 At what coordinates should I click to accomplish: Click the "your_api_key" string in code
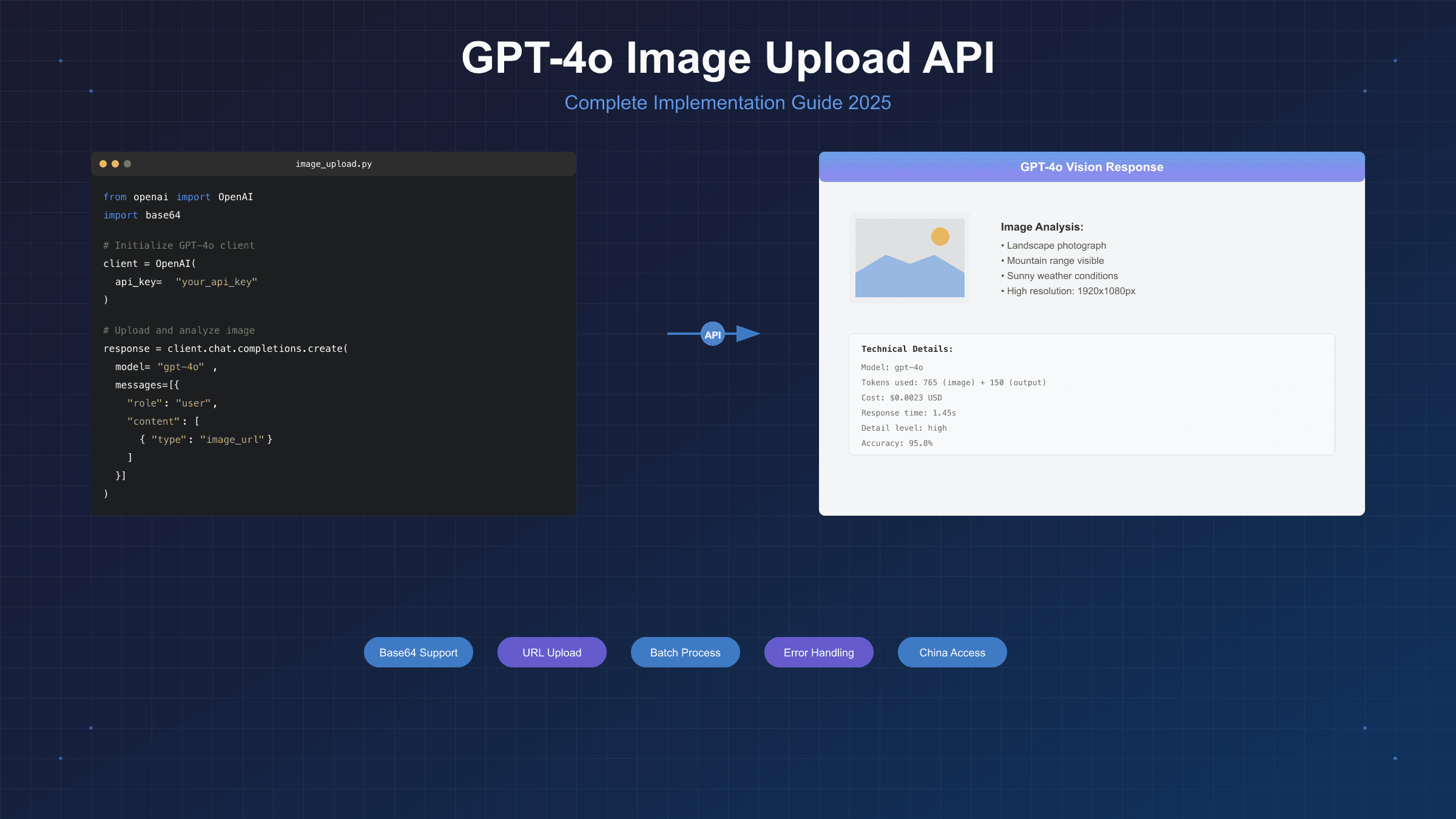217,281
